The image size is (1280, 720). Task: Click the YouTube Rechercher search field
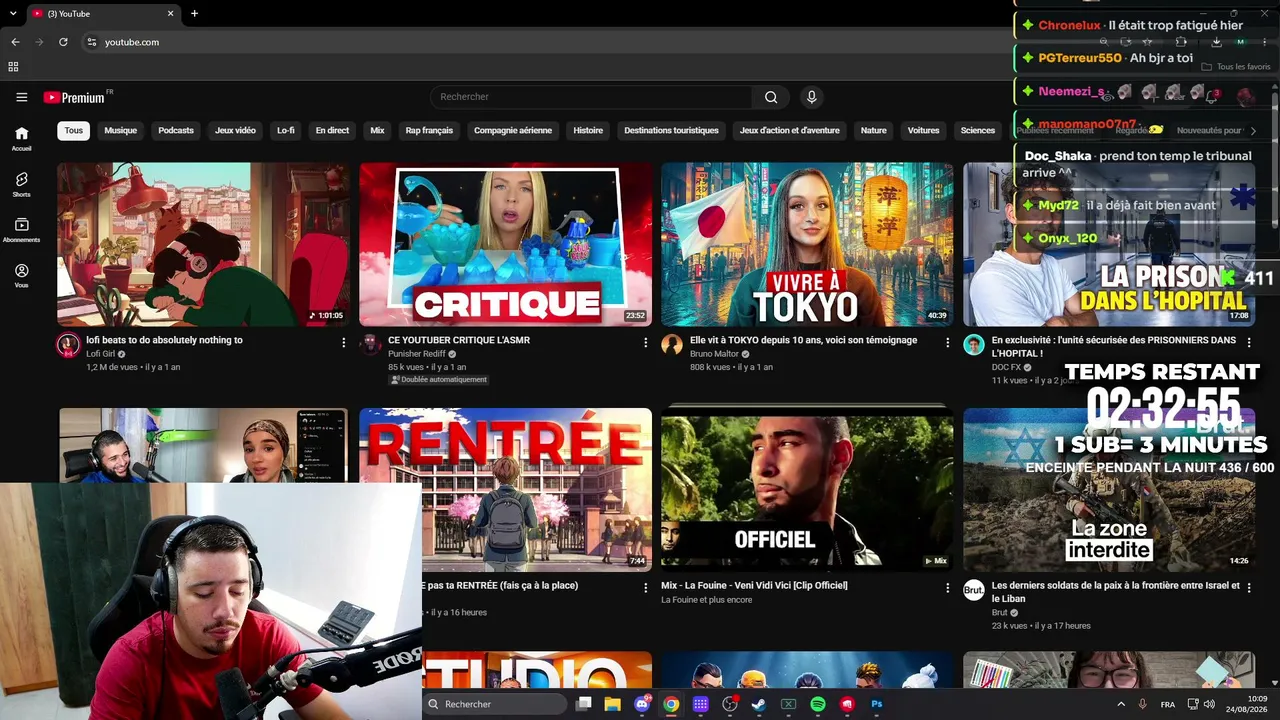[x=591, y=97]
